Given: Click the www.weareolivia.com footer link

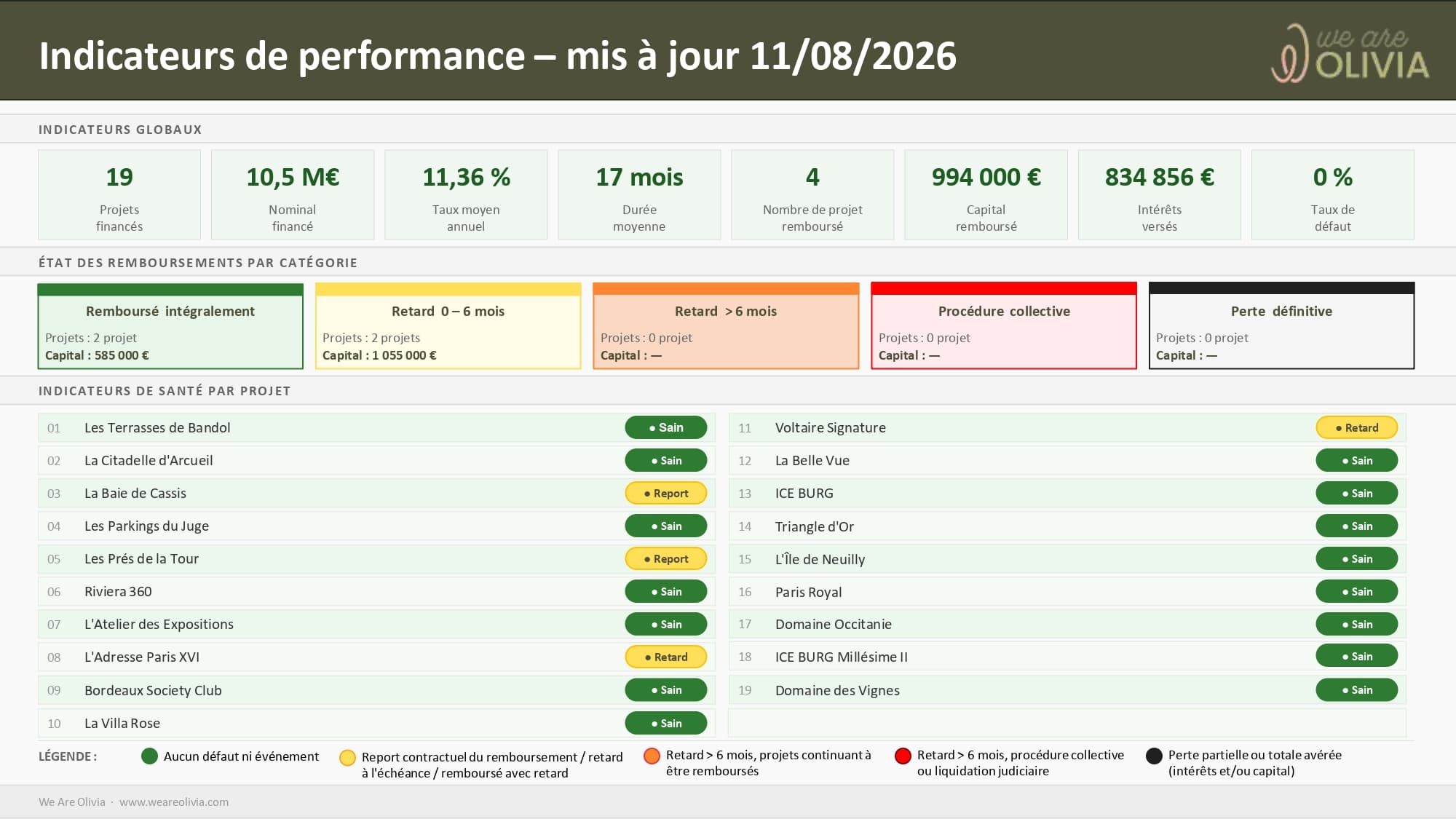Looking at the screenshot, I should click(x=174, y=802).
